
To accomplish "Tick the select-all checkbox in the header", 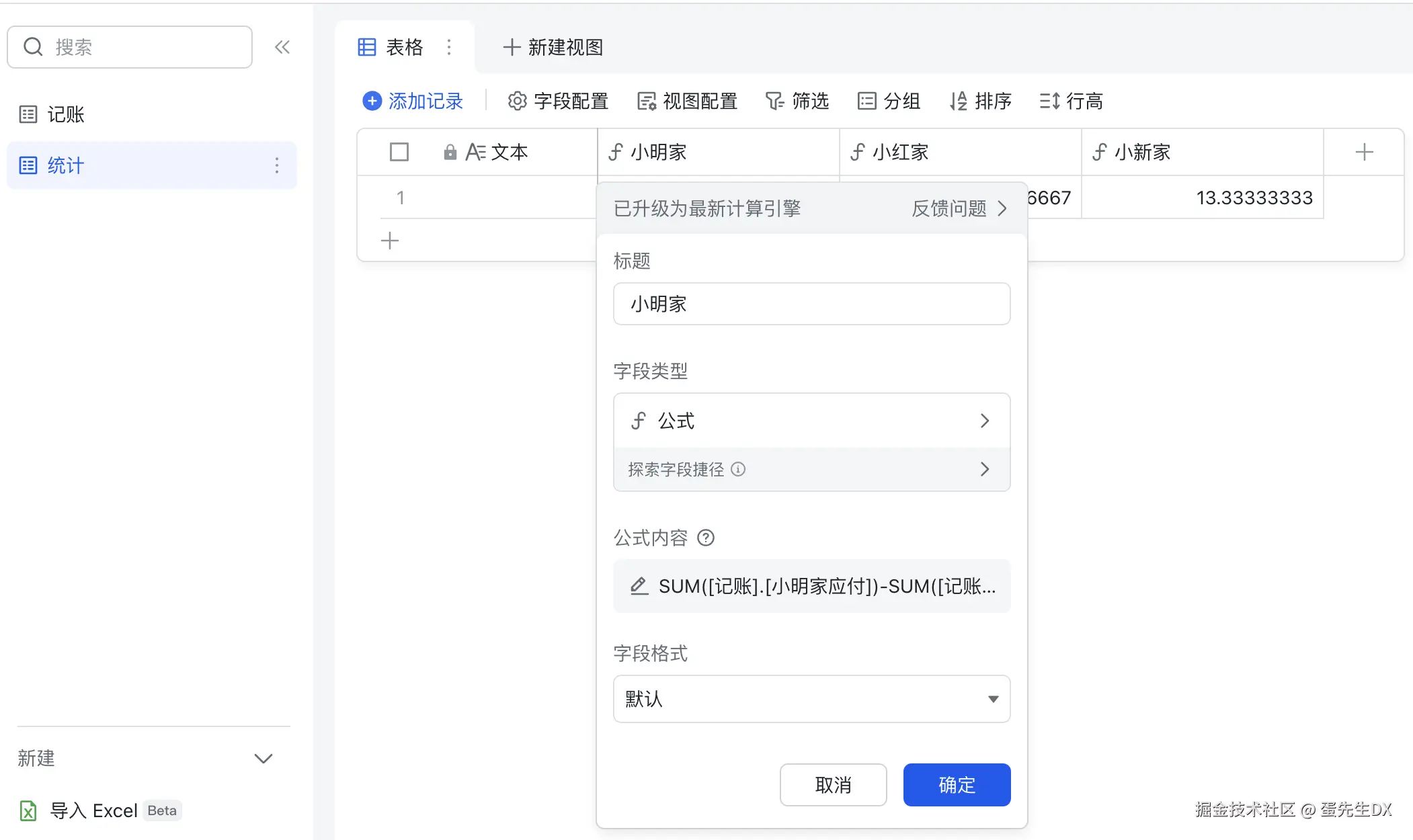I will point(399,152).
